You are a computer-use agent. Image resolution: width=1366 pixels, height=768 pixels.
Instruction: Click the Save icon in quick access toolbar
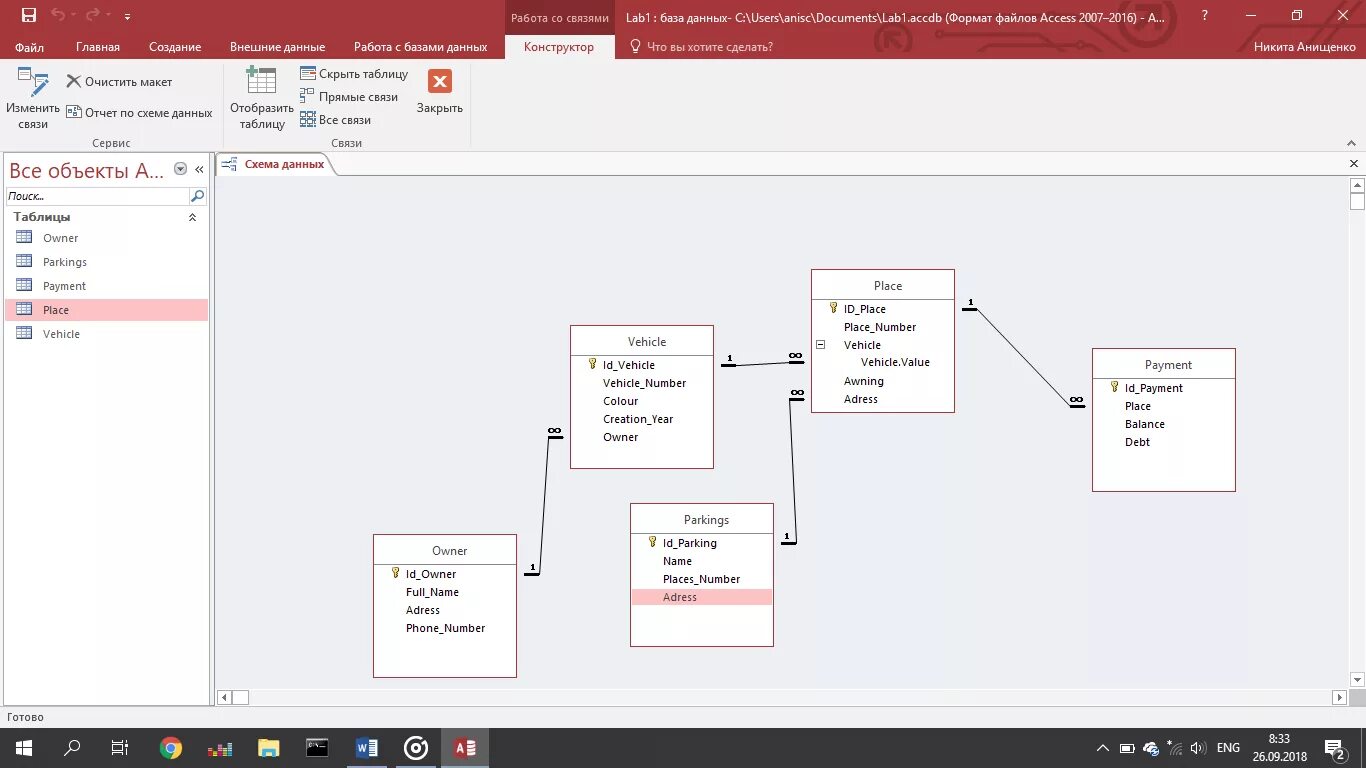[29, 15]
